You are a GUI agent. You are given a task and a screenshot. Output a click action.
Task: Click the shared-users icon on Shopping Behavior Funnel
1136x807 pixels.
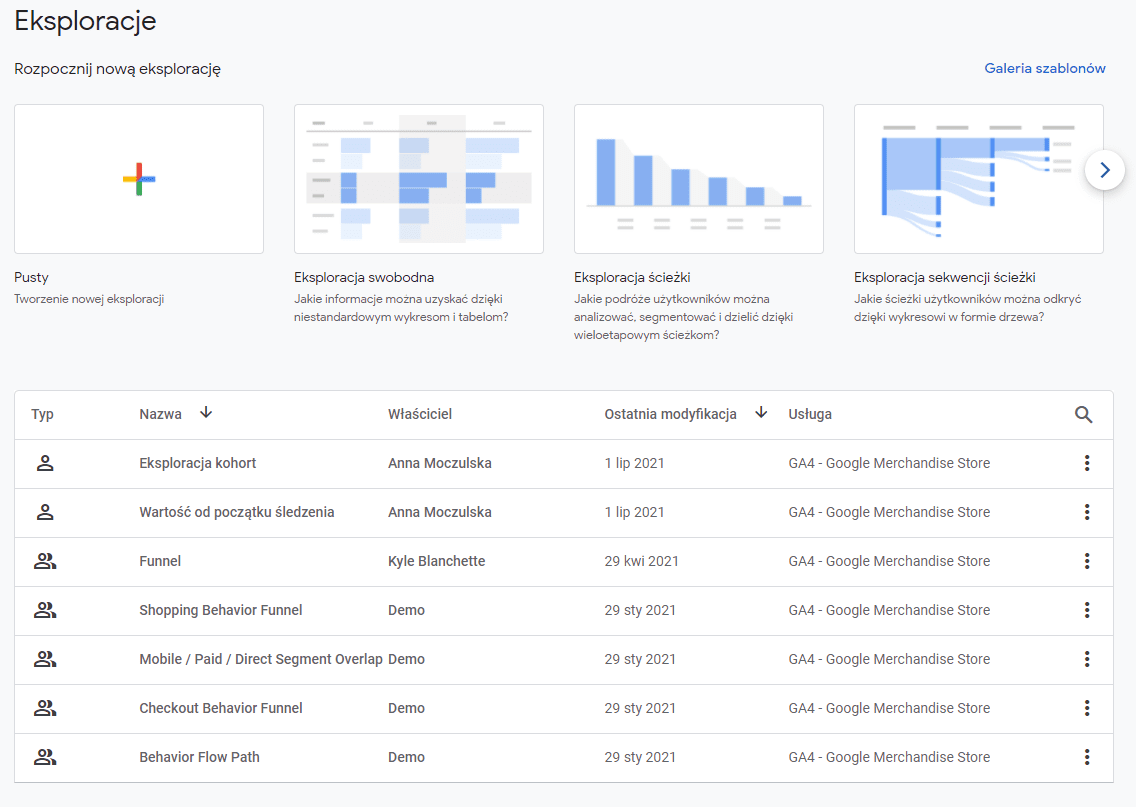[x=45, y=610]
